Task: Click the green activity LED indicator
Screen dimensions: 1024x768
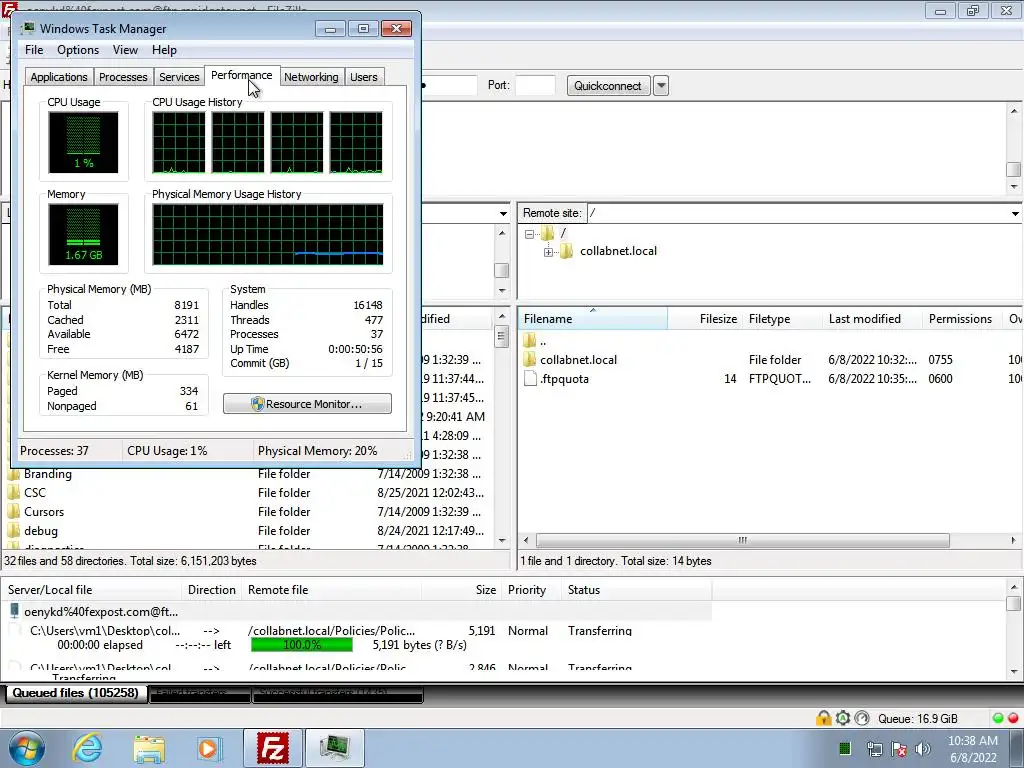Action: (x=998, y=718)
